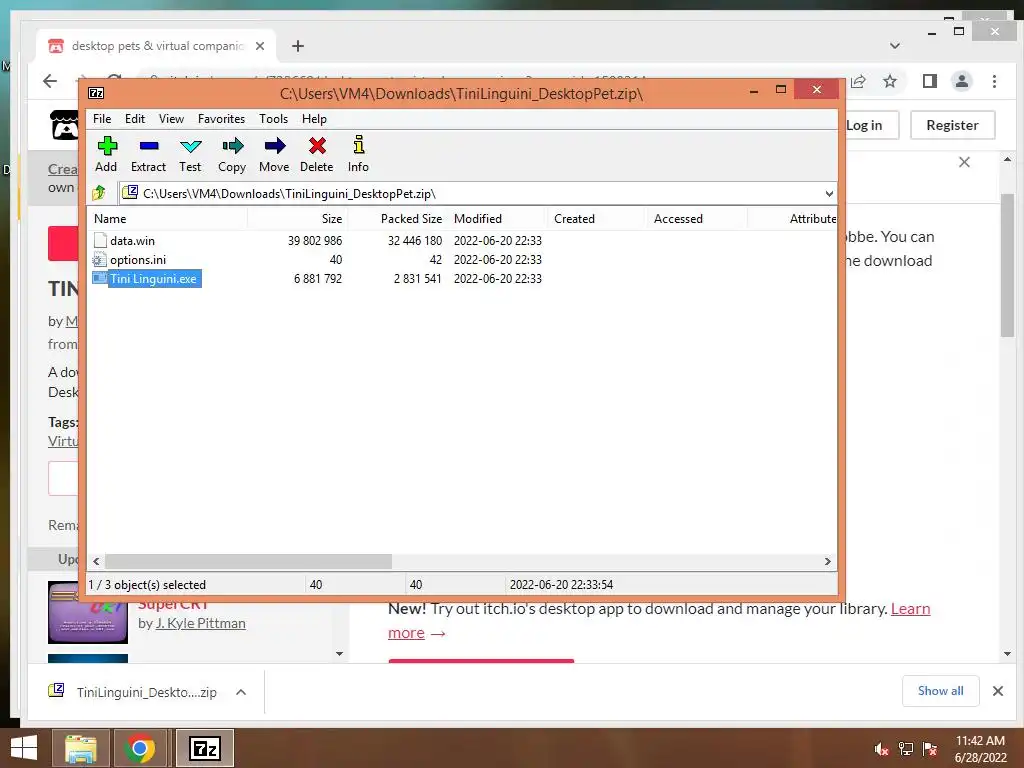Click the horizontal scrollbar thumb in 7-Zip
1024x768 pixels.
click(x=248, y=562)
